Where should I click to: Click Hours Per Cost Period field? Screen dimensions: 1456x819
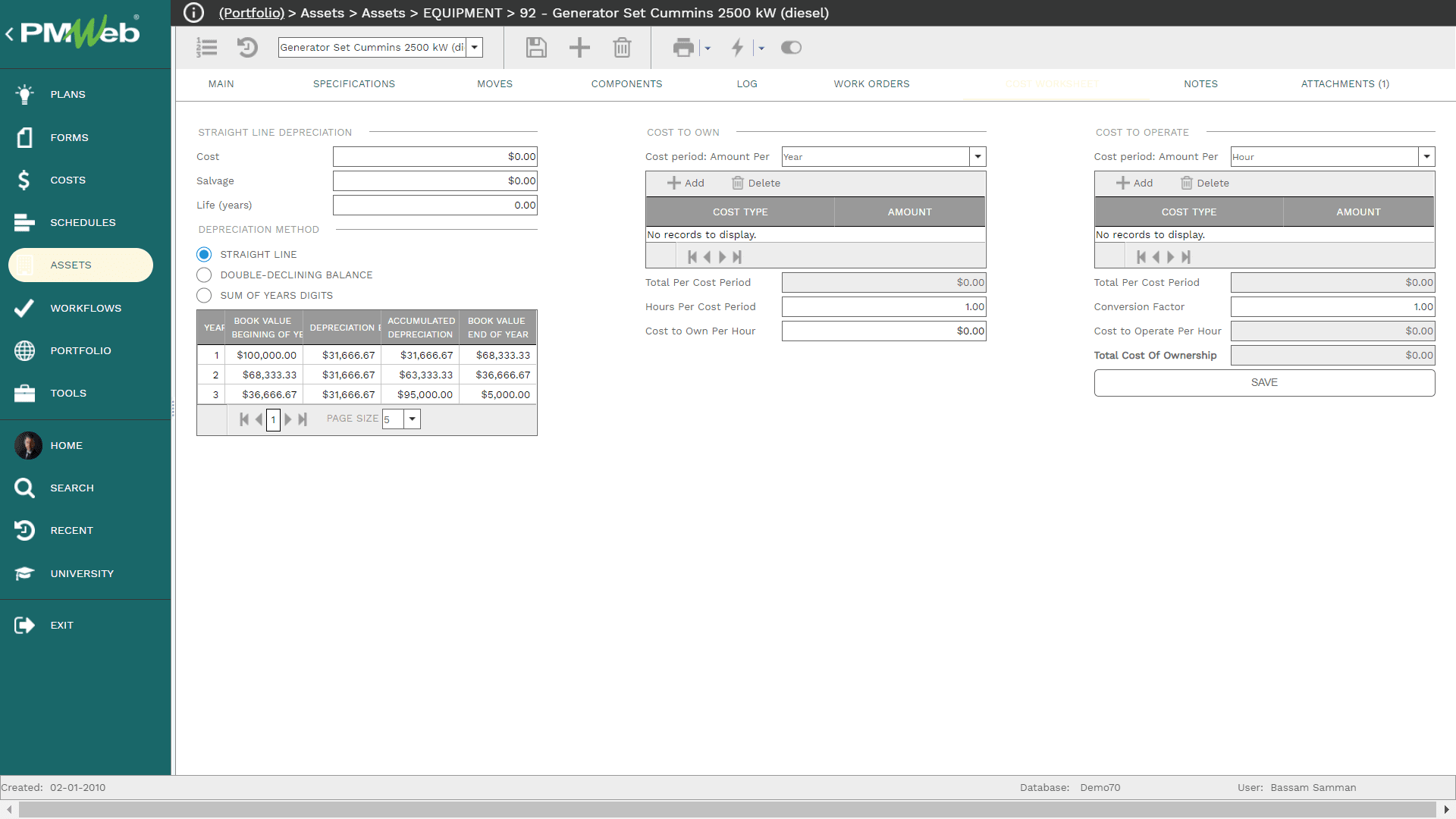point(883,307)
